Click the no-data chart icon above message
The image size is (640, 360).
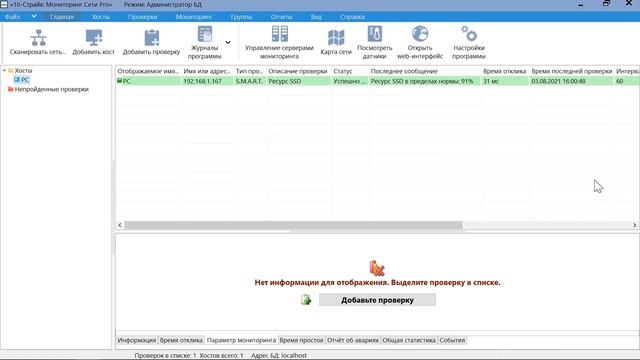[x=377, y=268]
